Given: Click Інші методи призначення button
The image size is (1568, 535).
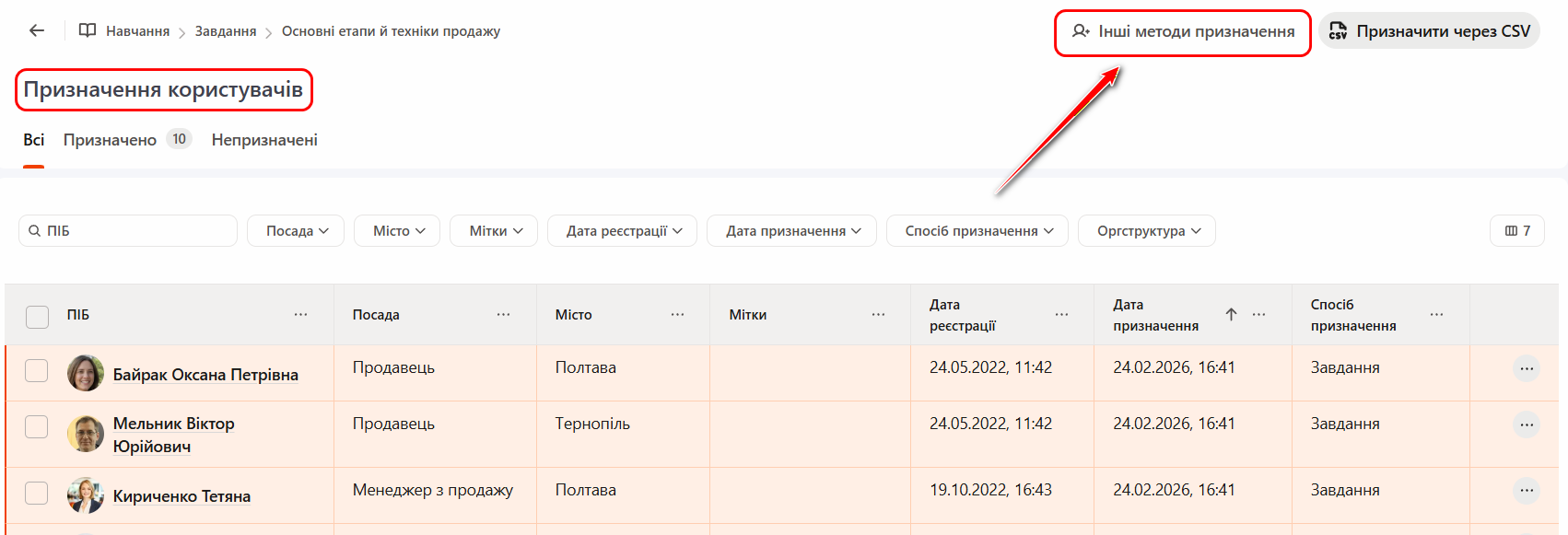Looking at the screenshot, I should coord(1183,32).
